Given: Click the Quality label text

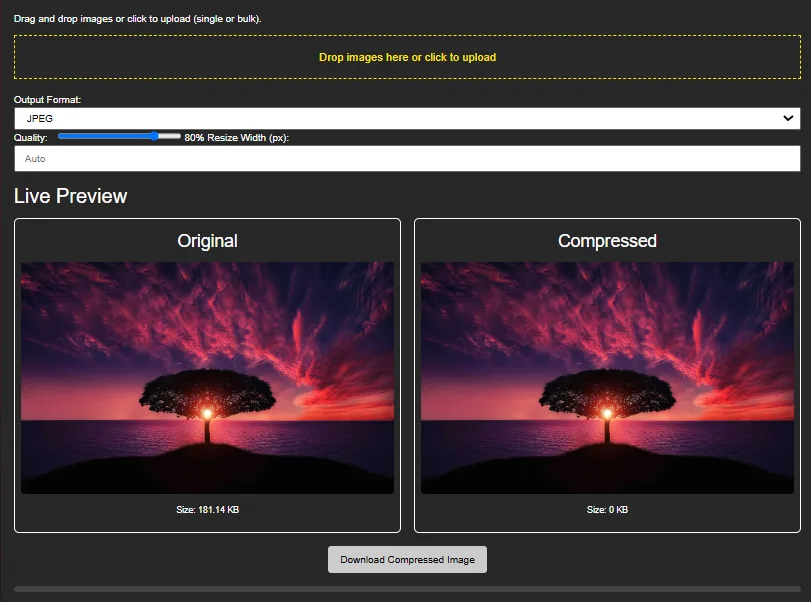Looking at the screenshot, I should (x=31, y=138).
